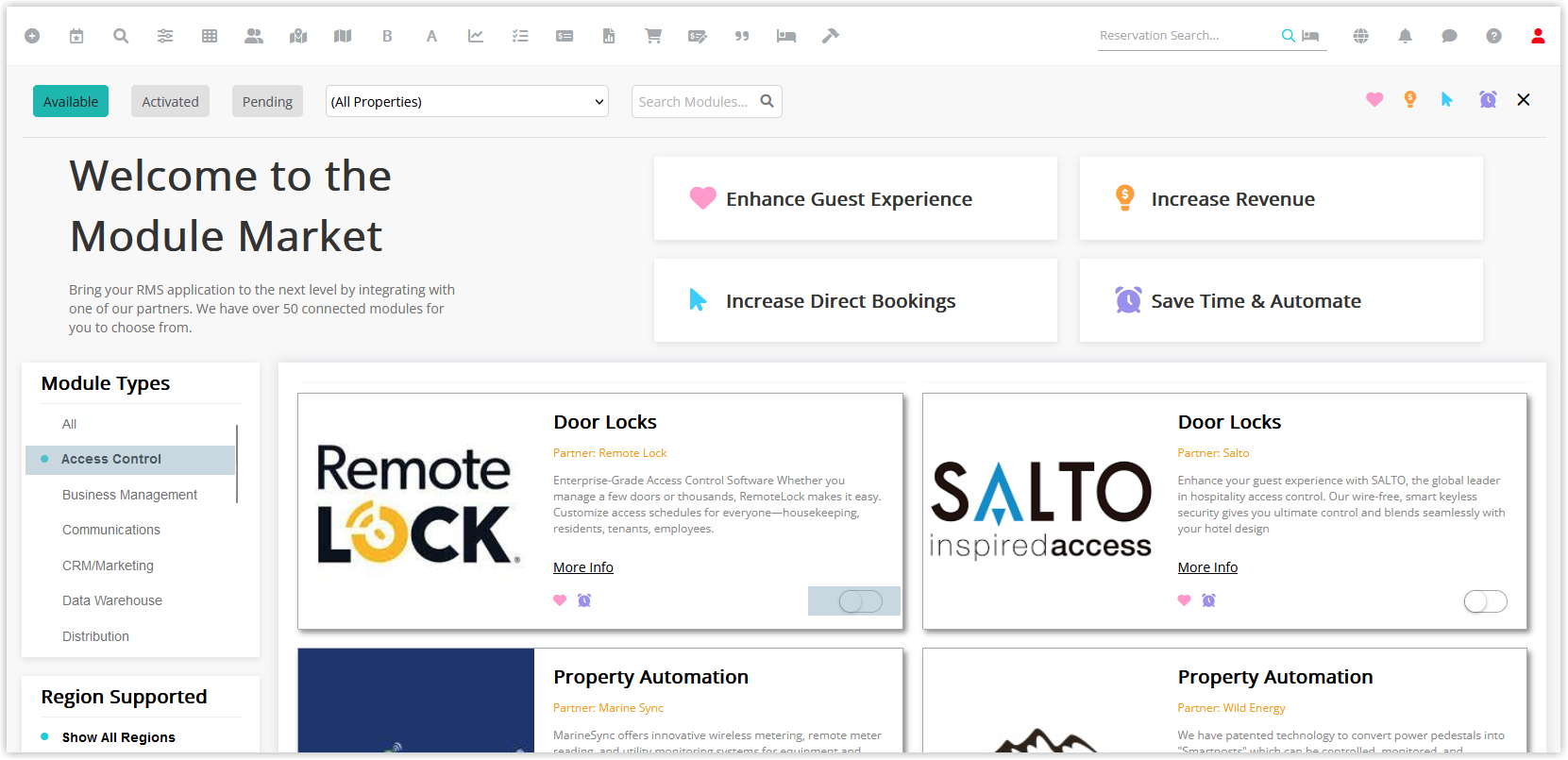Open the dollar edit pencil icon
This screenshot has height=760, width=1568.
pyautogui.click(x=698, y=36)
